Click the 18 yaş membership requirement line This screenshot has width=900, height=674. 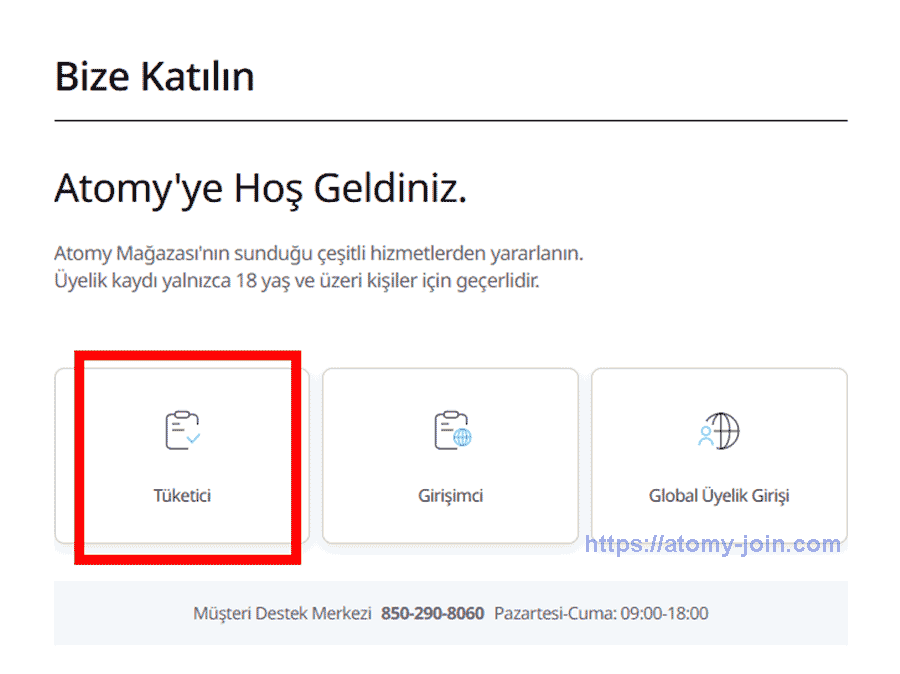296,281
